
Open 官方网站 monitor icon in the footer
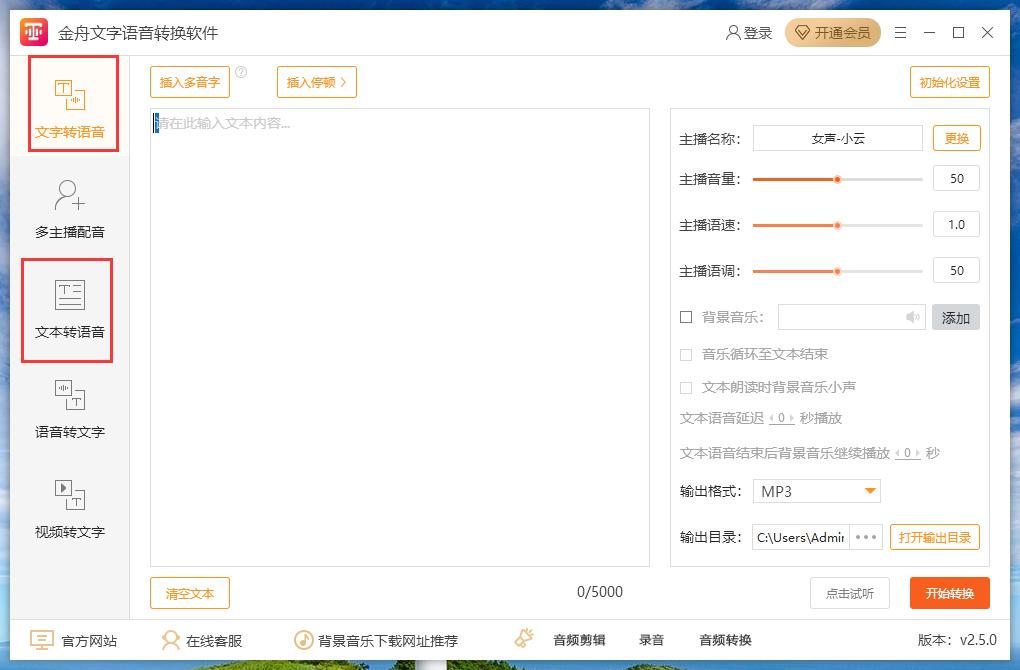pos(41,640)
